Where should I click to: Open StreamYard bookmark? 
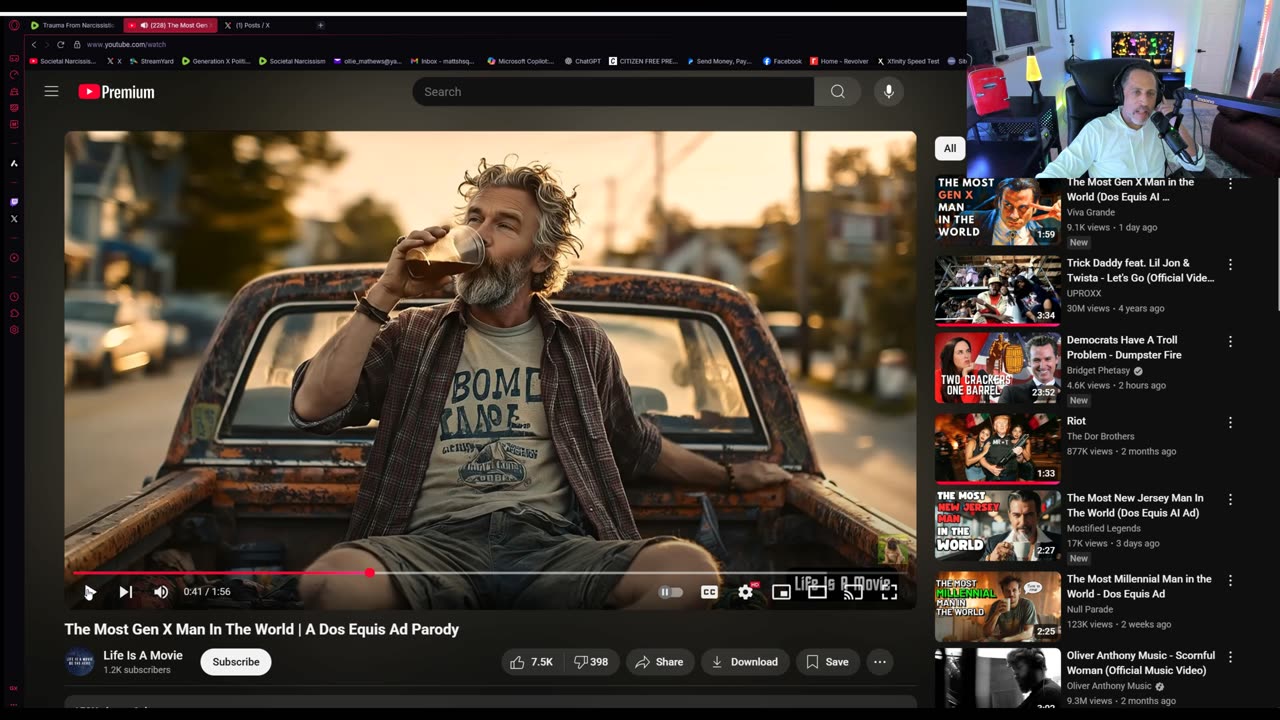click(x=152, y=61)
